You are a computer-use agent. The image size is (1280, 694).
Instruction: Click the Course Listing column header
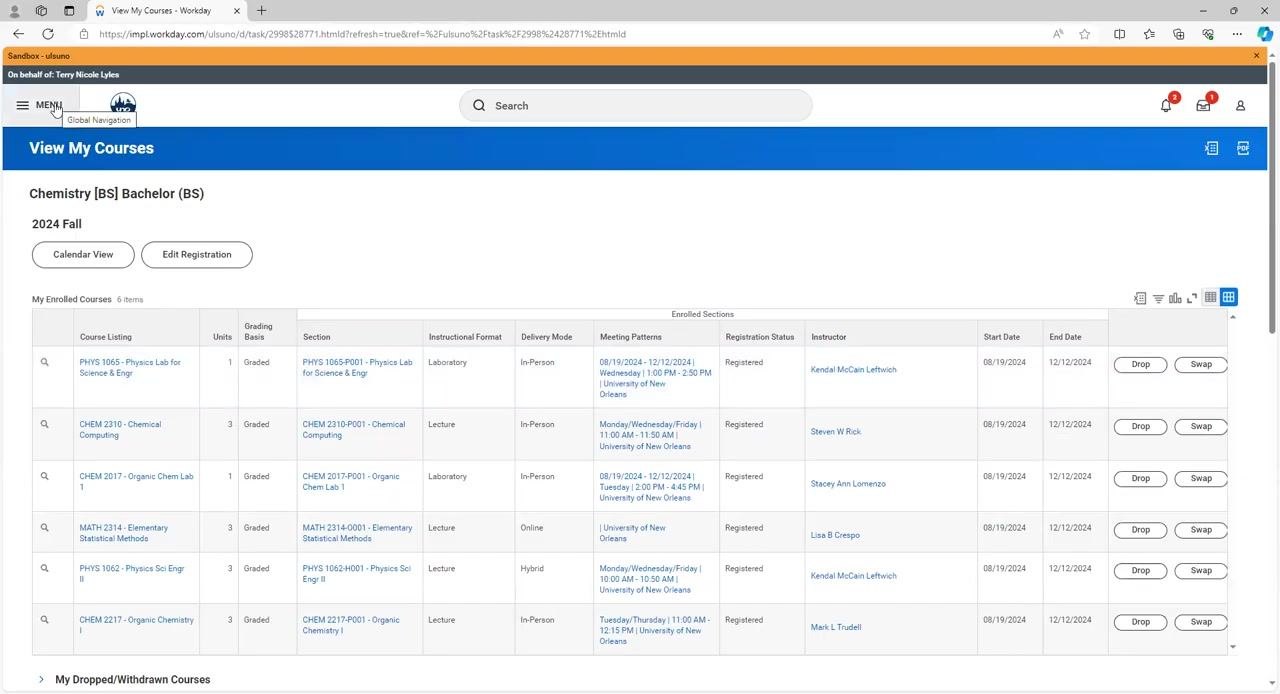coord(106,337)
